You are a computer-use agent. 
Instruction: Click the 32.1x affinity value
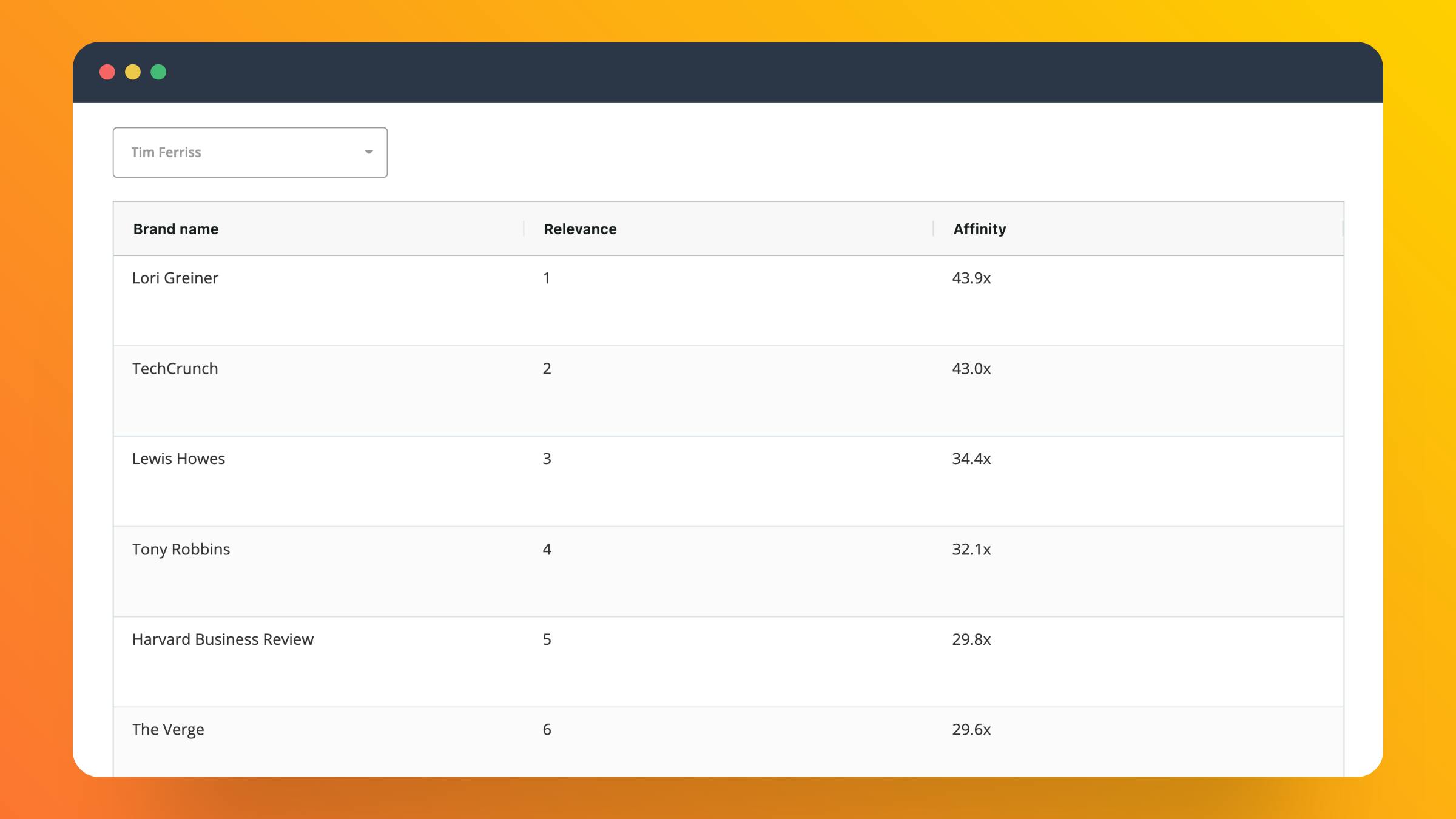pyautogui.click(x=971, y=549)
